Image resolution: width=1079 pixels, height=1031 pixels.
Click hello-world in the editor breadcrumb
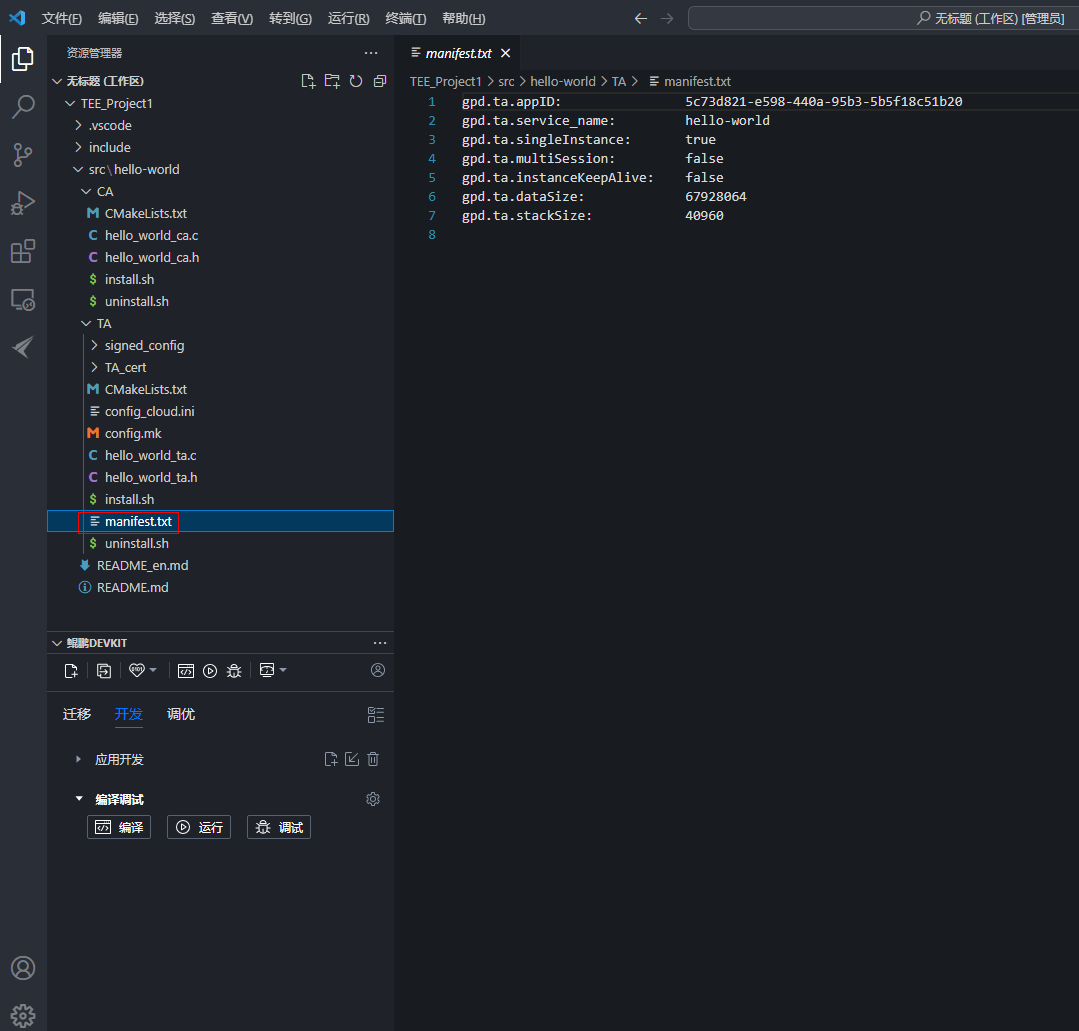563,81
